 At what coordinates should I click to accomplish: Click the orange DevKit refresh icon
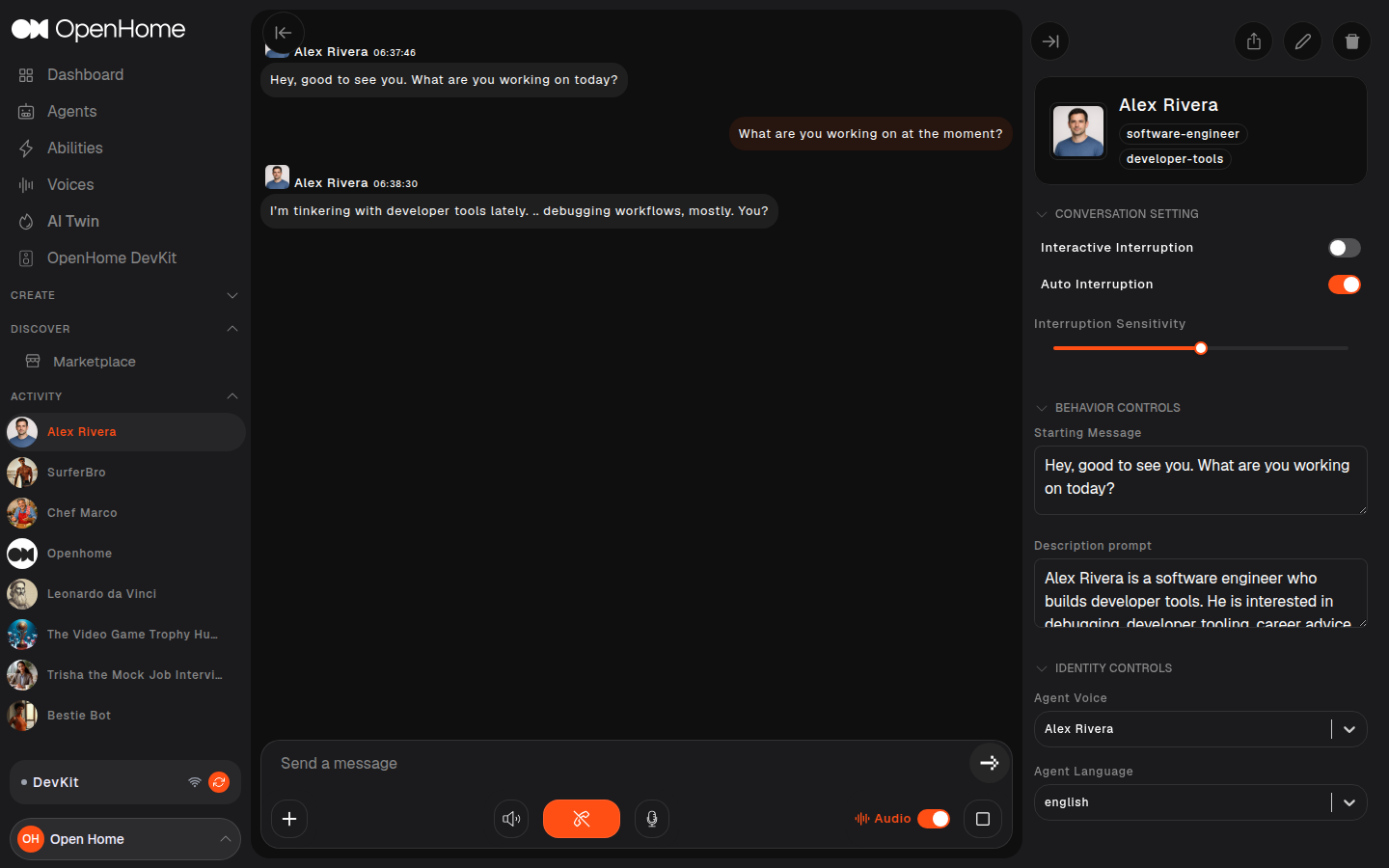(219, 782)
